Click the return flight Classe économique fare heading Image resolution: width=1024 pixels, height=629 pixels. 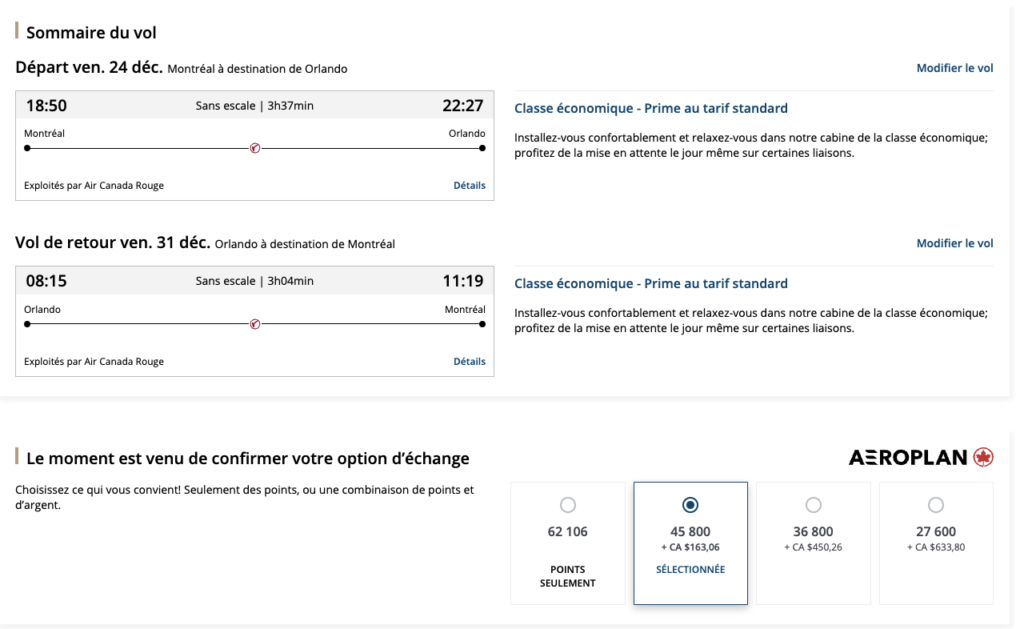[x=651, y=284]
